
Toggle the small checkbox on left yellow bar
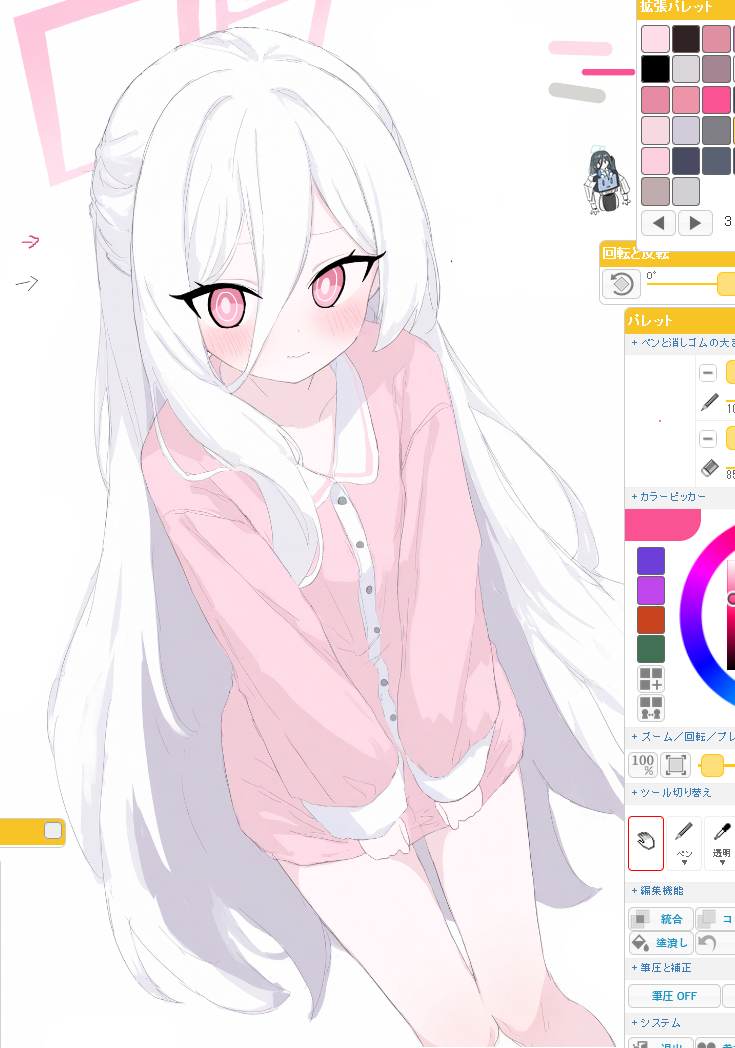click(x=53, y=830)
